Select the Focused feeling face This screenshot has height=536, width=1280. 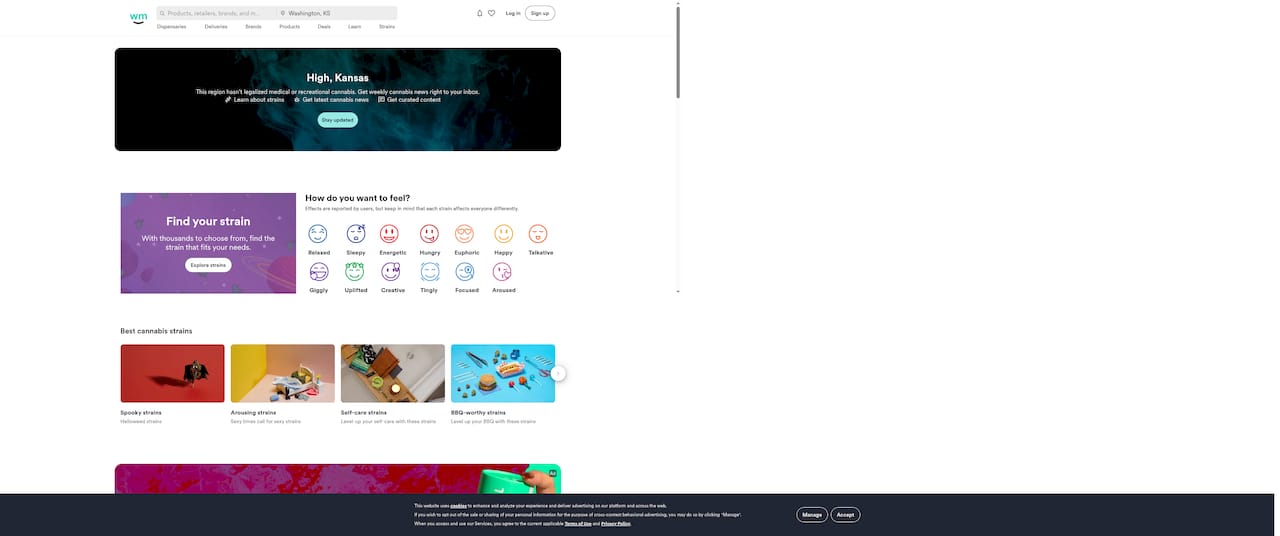pyautogui.click(x=465, y=271)
